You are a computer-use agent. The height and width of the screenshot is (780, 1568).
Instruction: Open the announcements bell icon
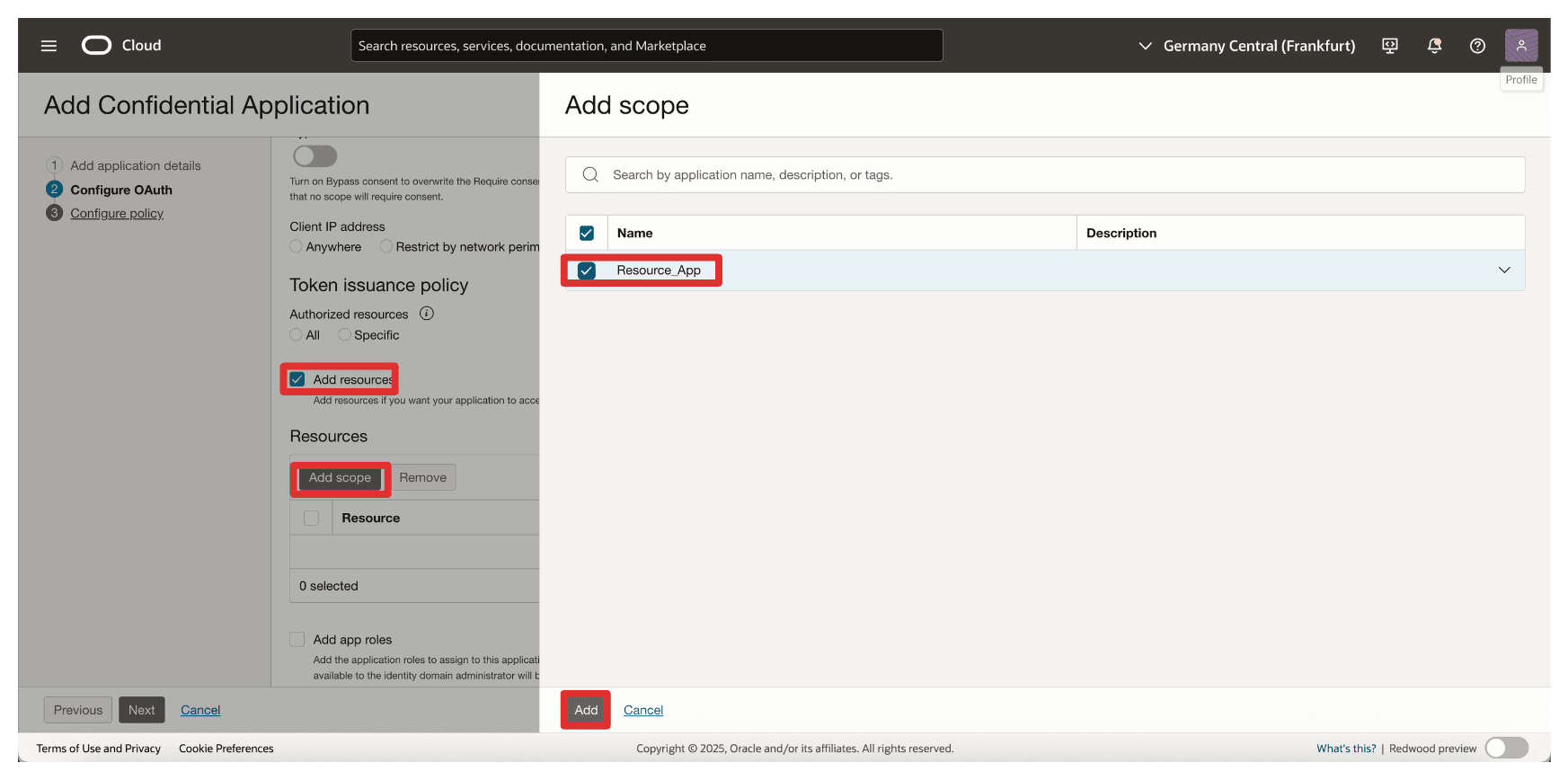[1434, 46]
